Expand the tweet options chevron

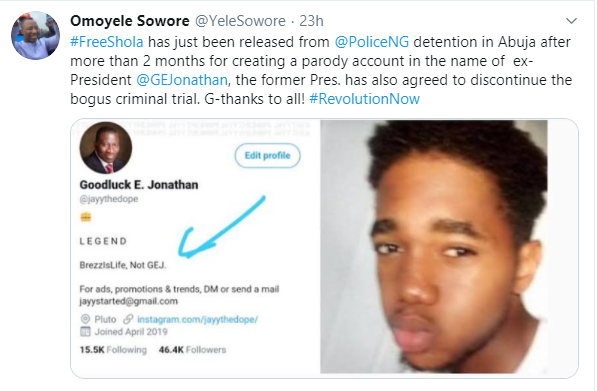571,21
